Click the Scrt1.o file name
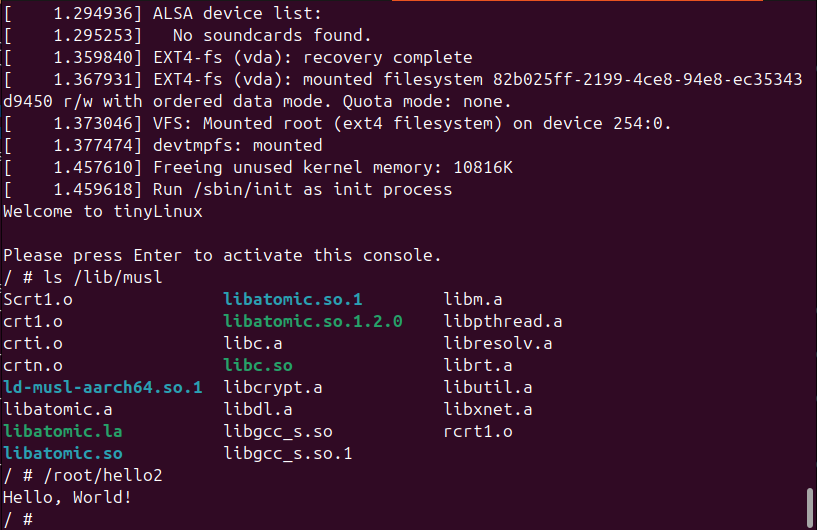The height and width of the screenshot is (530, 817). click(x=38, y=299)
